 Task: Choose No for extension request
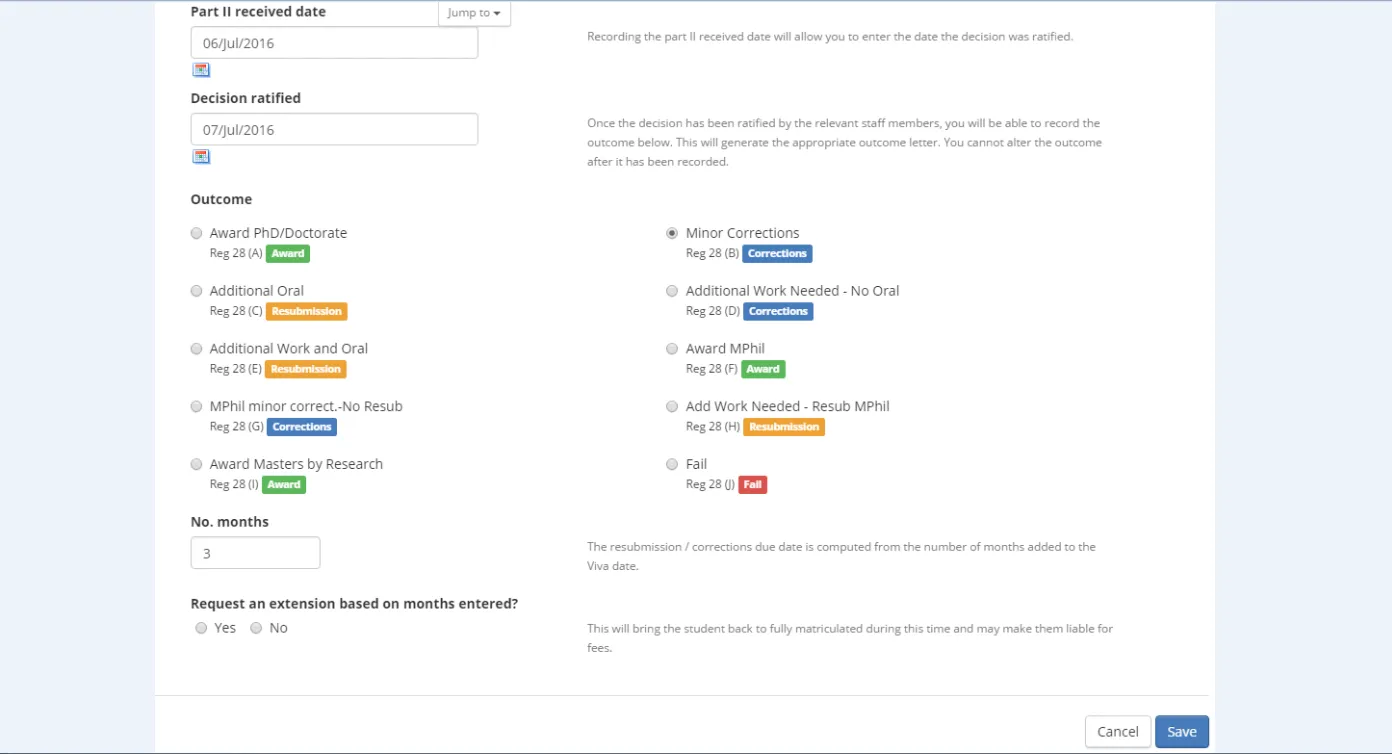click(256, 628)
